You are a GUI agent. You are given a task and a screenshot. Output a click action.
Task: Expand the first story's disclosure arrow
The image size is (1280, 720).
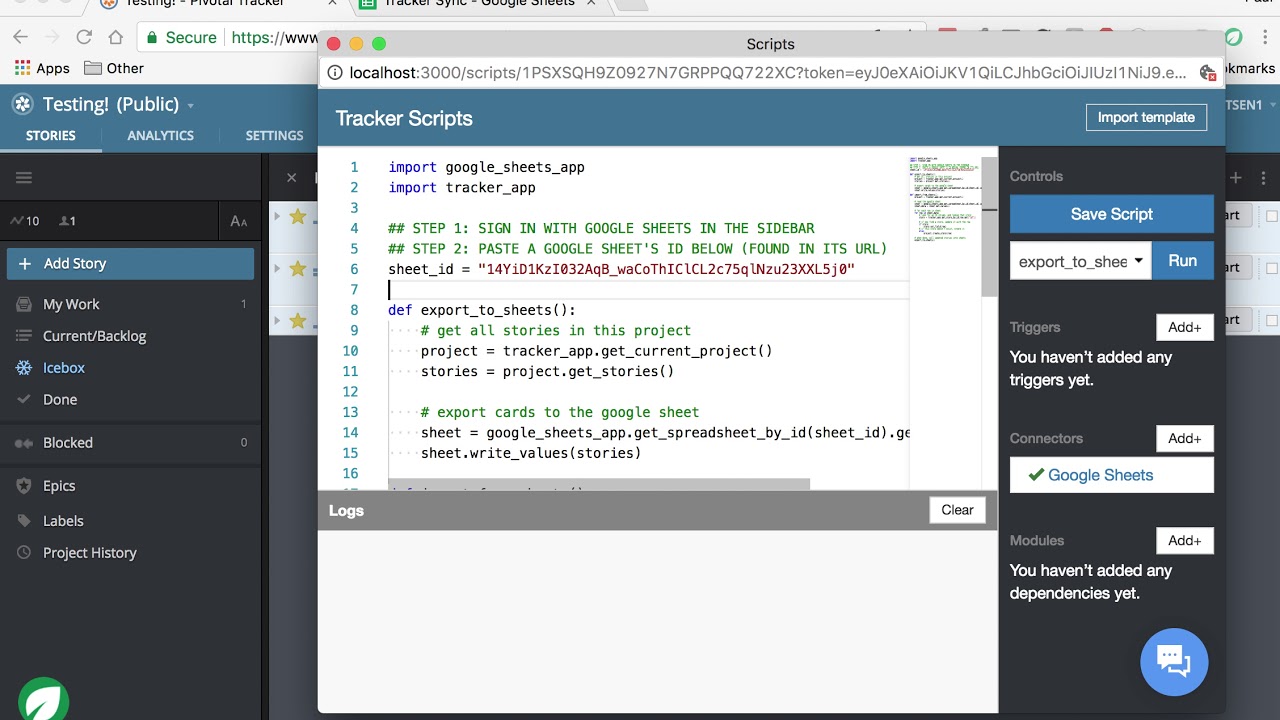click(277, 214)
